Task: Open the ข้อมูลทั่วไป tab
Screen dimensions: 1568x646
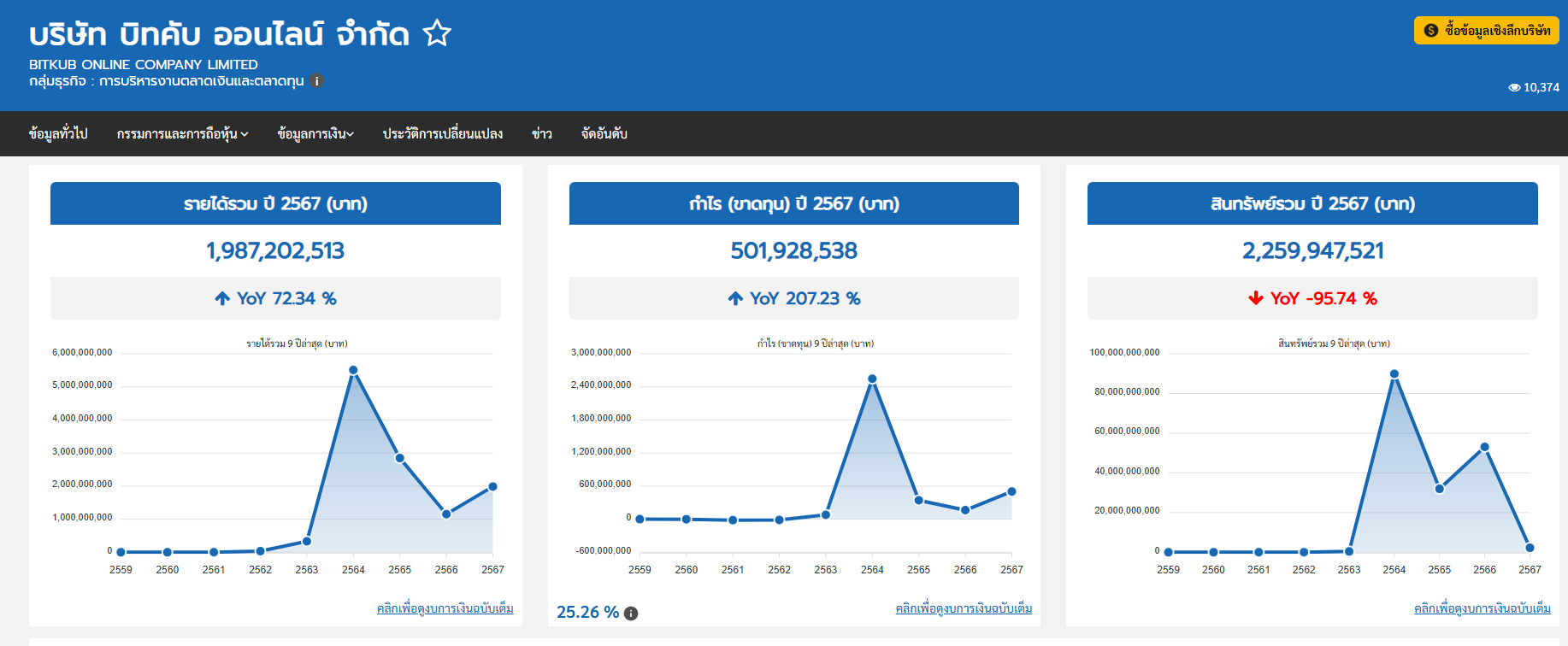Action: pyautogui.click(x=58, y=134)
